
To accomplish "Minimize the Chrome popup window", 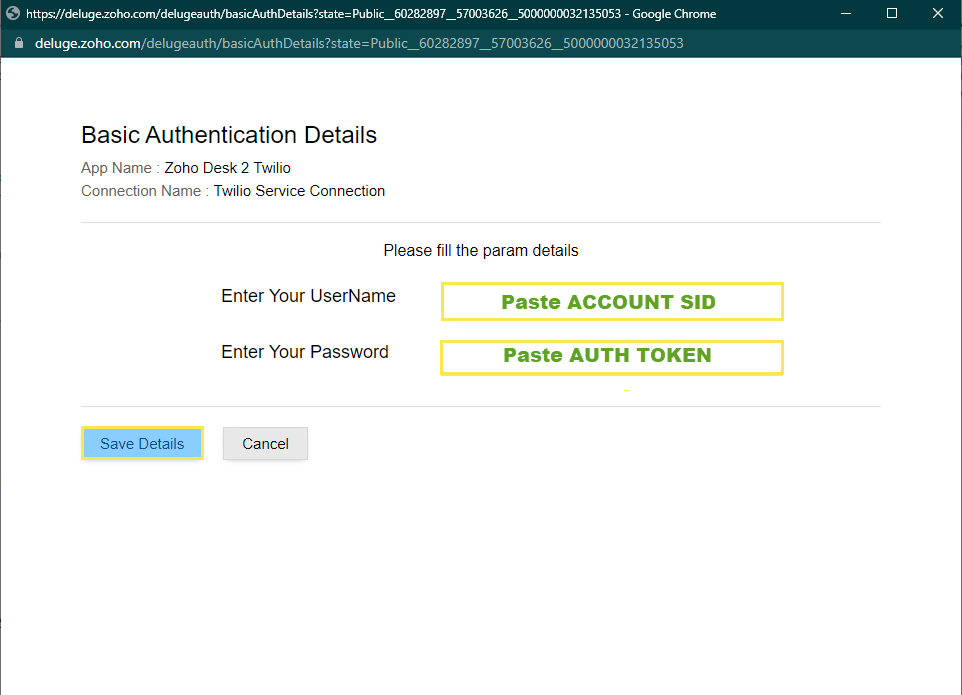I will (x=846, y=13).
